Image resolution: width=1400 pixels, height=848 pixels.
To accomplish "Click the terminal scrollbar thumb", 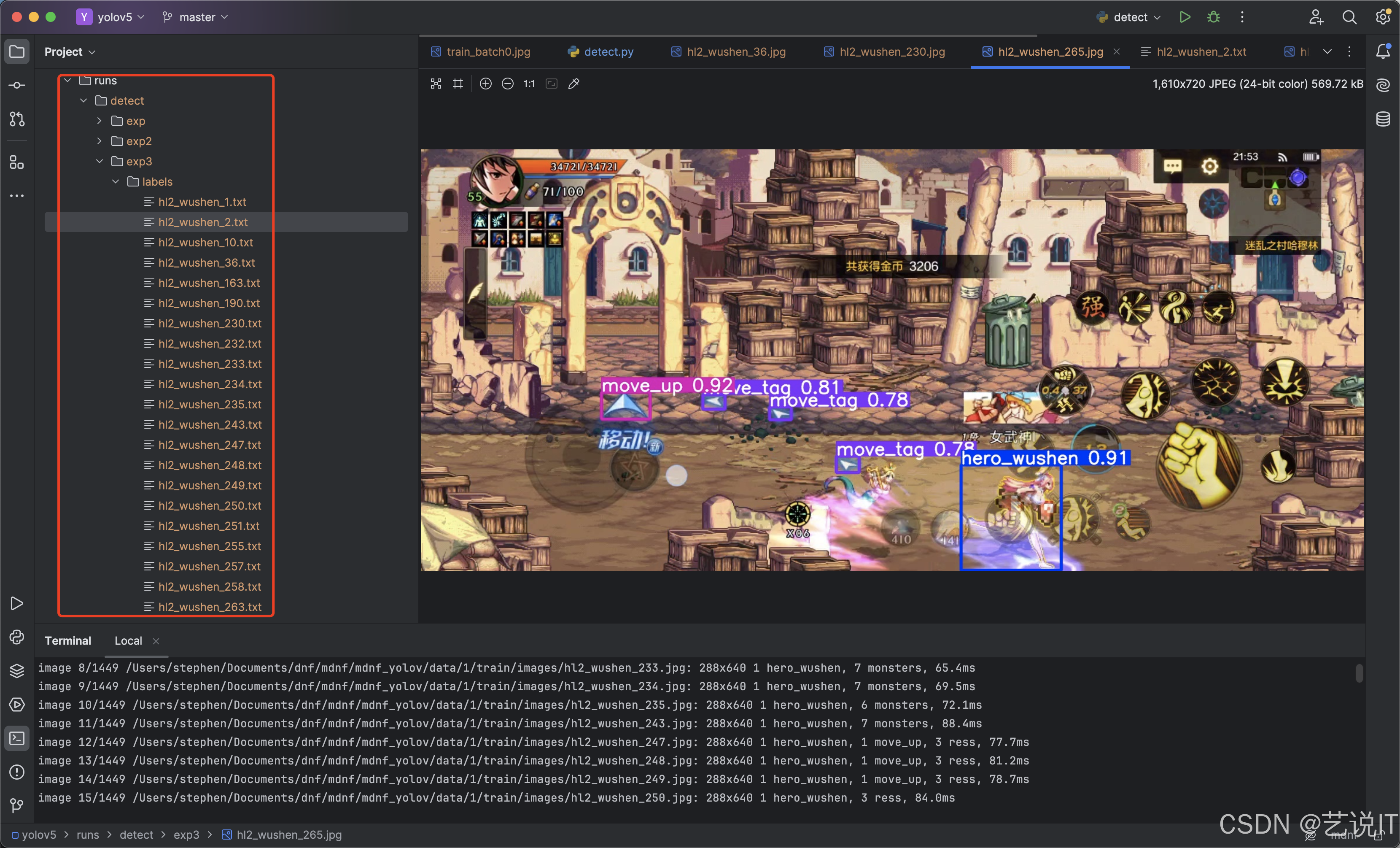I will (1359, 673).
